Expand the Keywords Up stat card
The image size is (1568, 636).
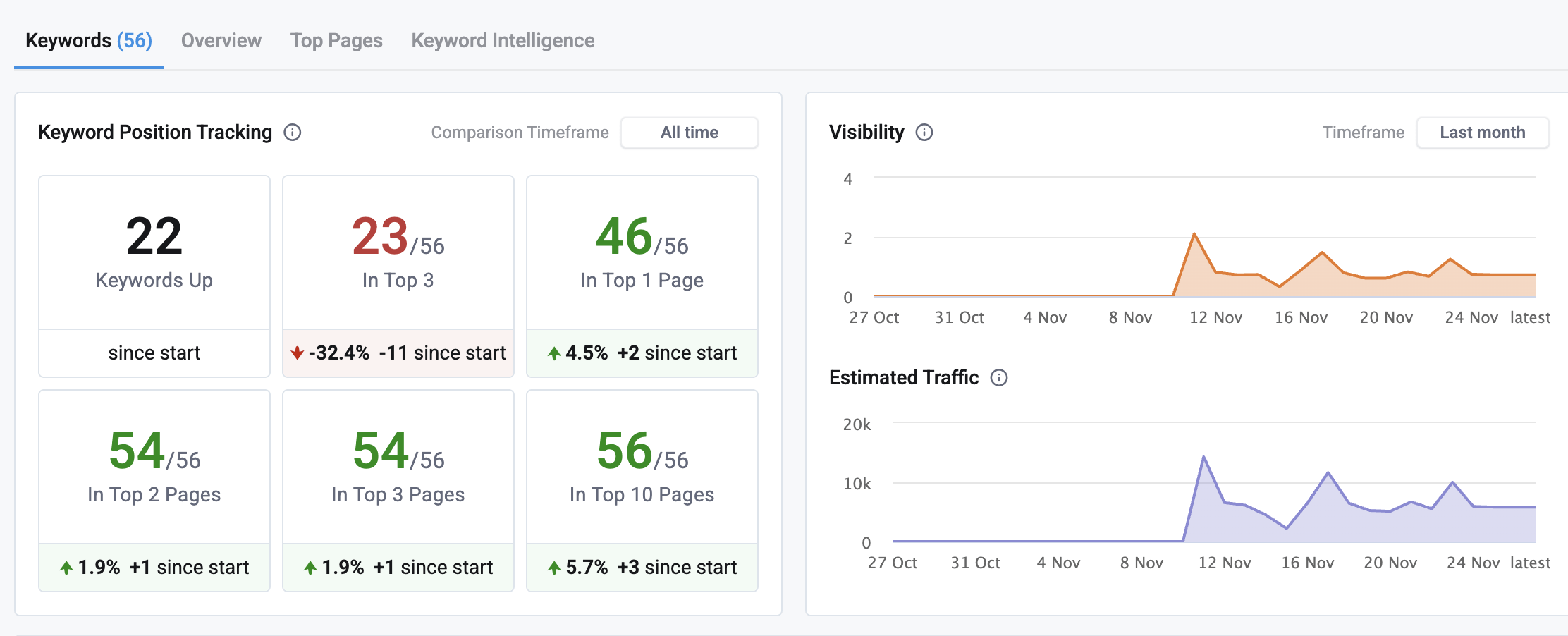tap(154, 276)
